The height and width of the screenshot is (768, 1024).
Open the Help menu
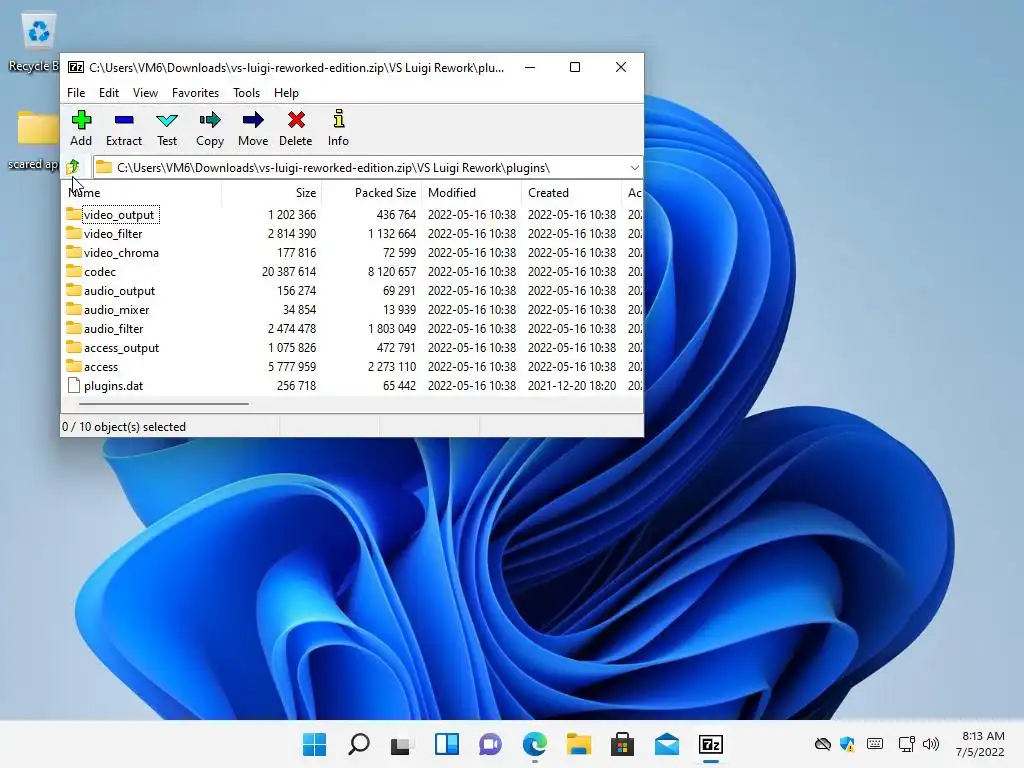(286, 93)
